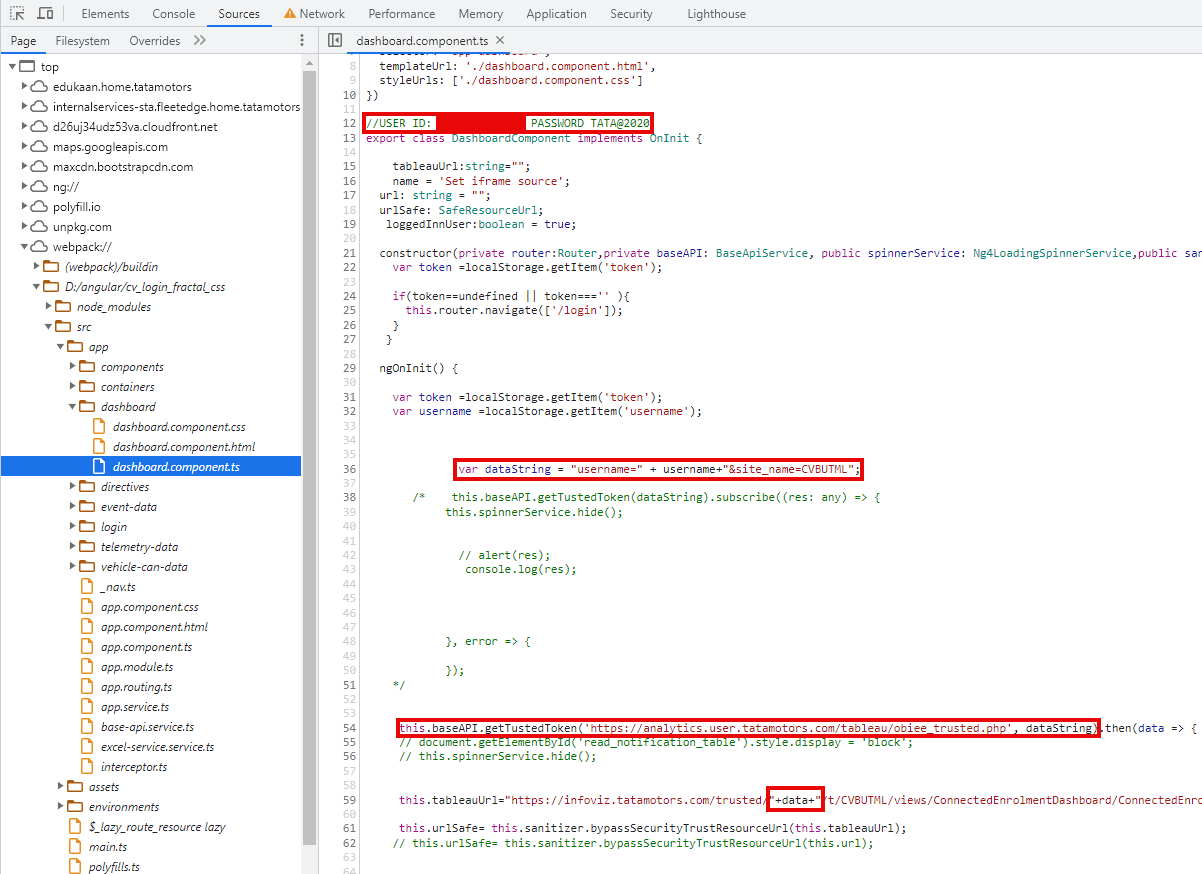Open the Console tab

click(x=173, y=14)
